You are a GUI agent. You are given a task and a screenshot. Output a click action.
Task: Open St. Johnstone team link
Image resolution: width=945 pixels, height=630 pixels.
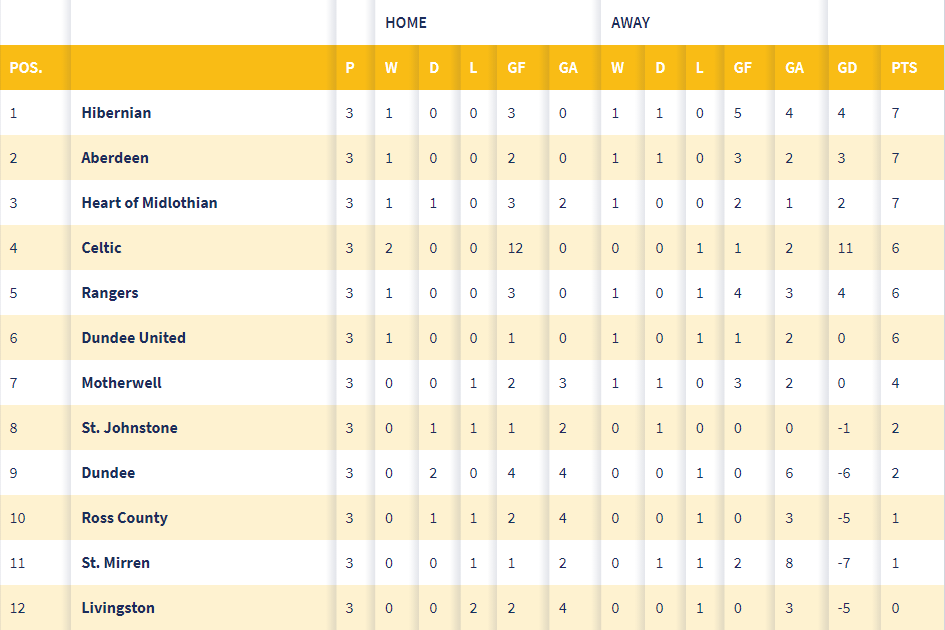click(x=129, y=428)
